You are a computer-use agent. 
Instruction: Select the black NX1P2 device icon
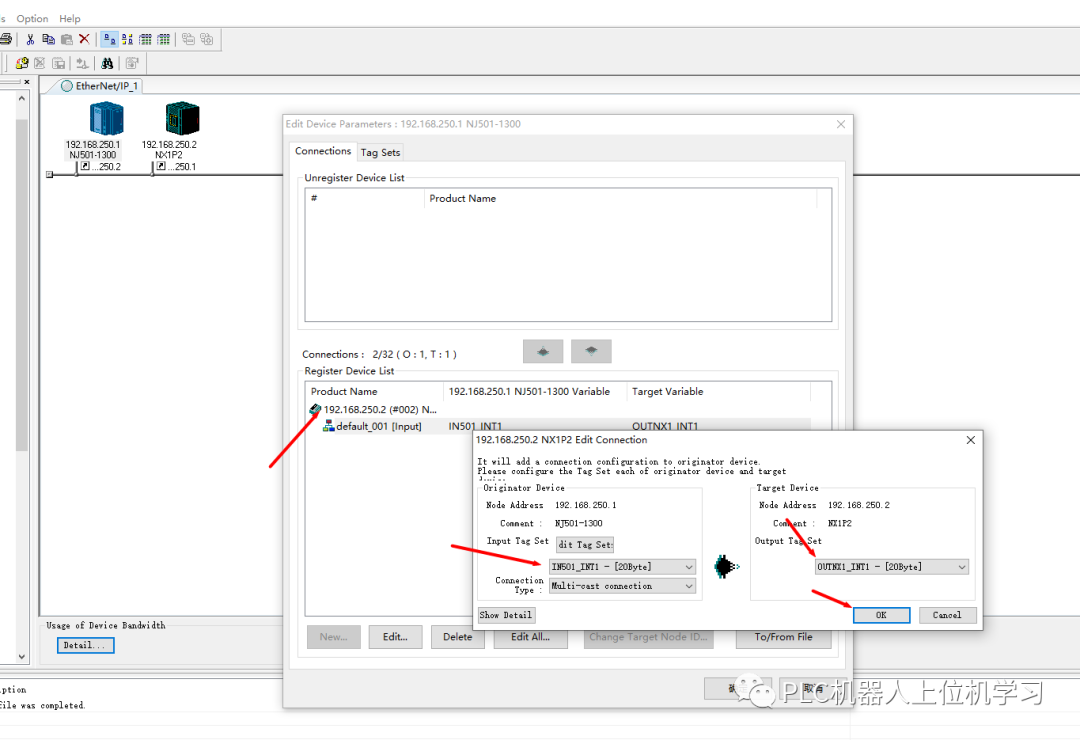(183, 118)
